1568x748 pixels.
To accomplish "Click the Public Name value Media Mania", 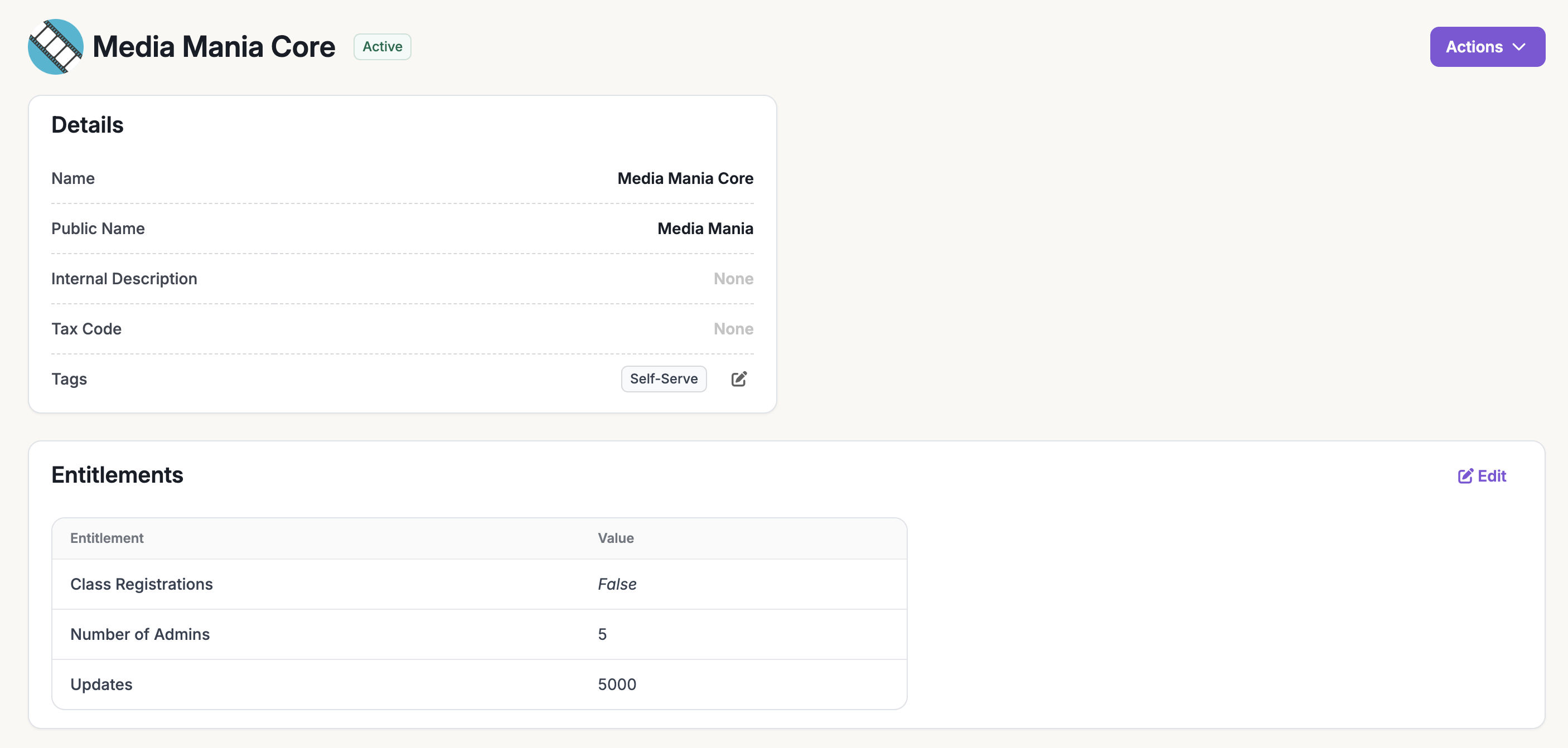I will [705, 229].
